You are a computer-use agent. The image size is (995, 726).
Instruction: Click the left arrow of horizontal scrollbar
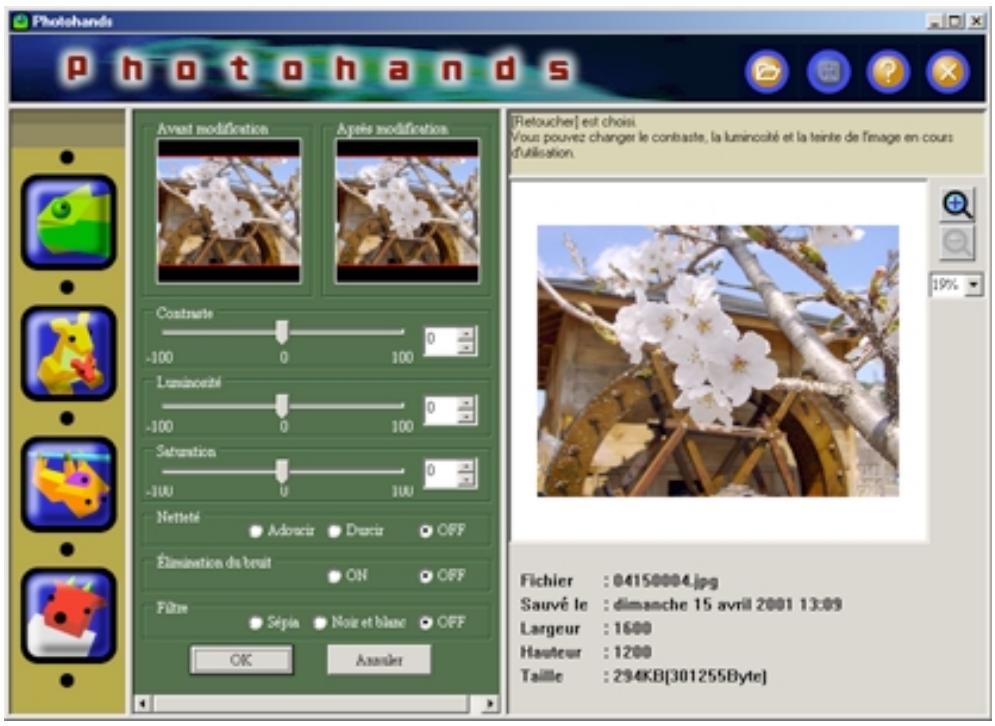(143, 703)
